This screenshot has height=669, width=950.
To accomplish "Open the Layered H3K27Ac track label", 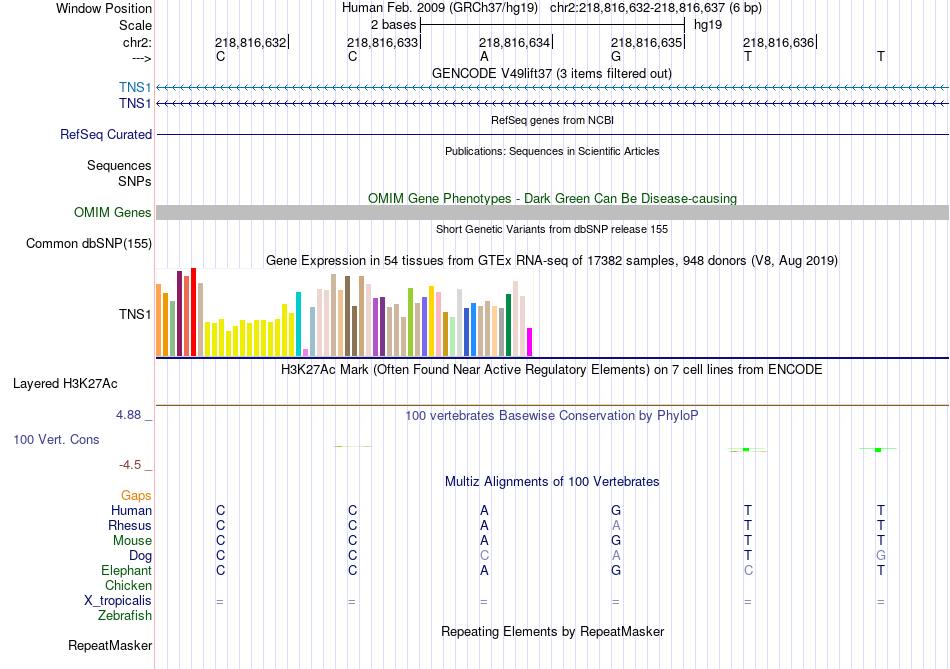I will click(65, 384).
